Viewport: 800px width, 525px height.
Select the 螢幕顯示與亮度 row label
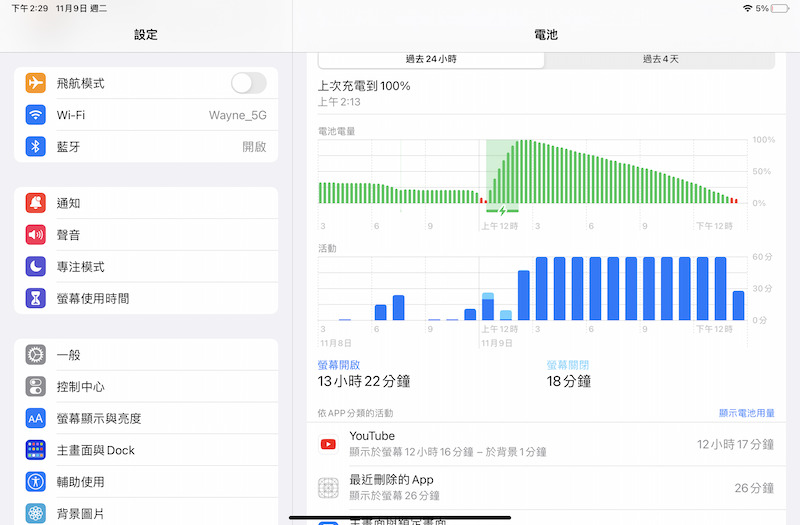point(99,418)
